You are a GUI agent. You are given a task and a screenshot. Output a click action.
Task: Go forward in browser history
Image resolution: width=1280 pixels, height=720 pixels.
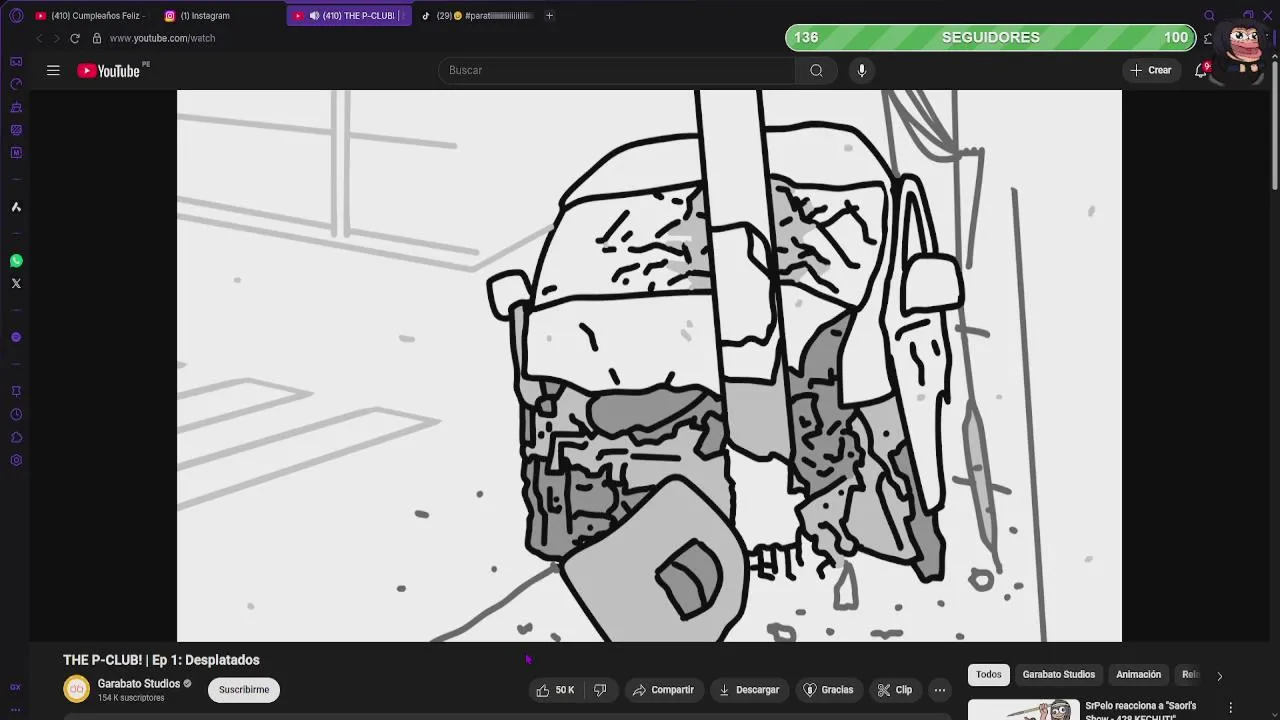coord(56,38)
